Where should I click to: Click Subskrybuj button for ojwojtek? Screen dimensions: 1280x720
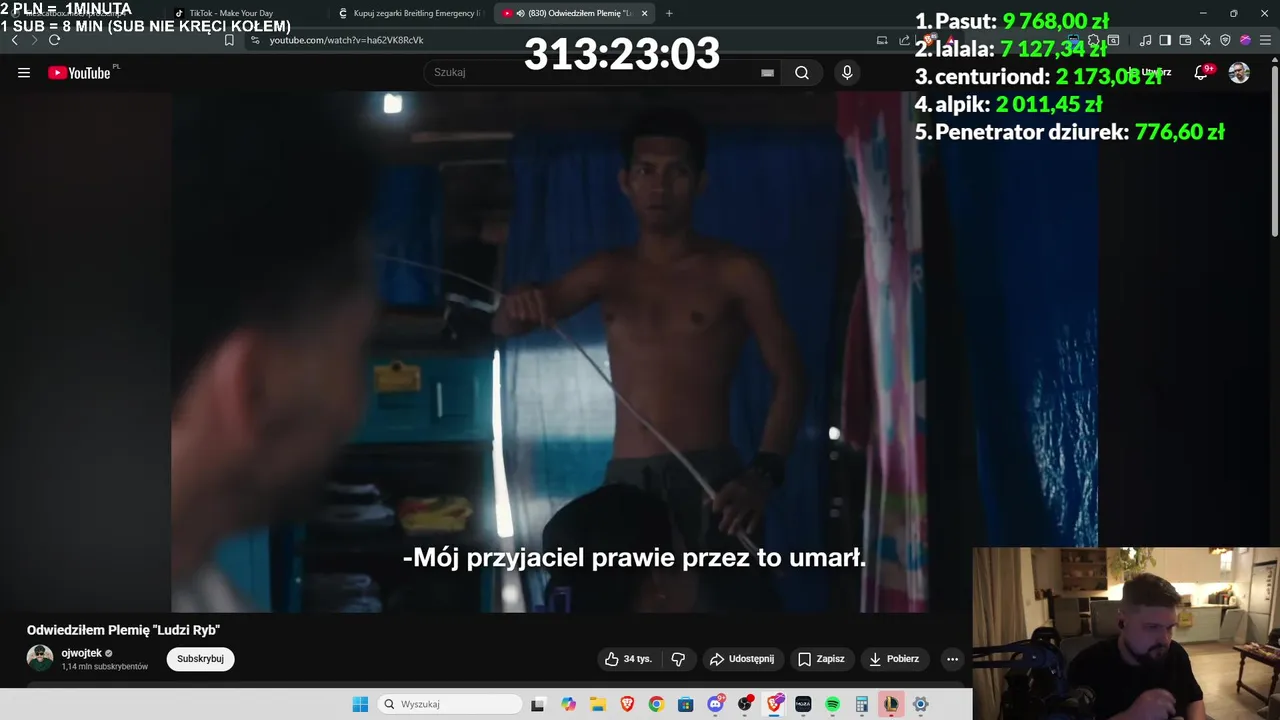(x=200, y=659)
